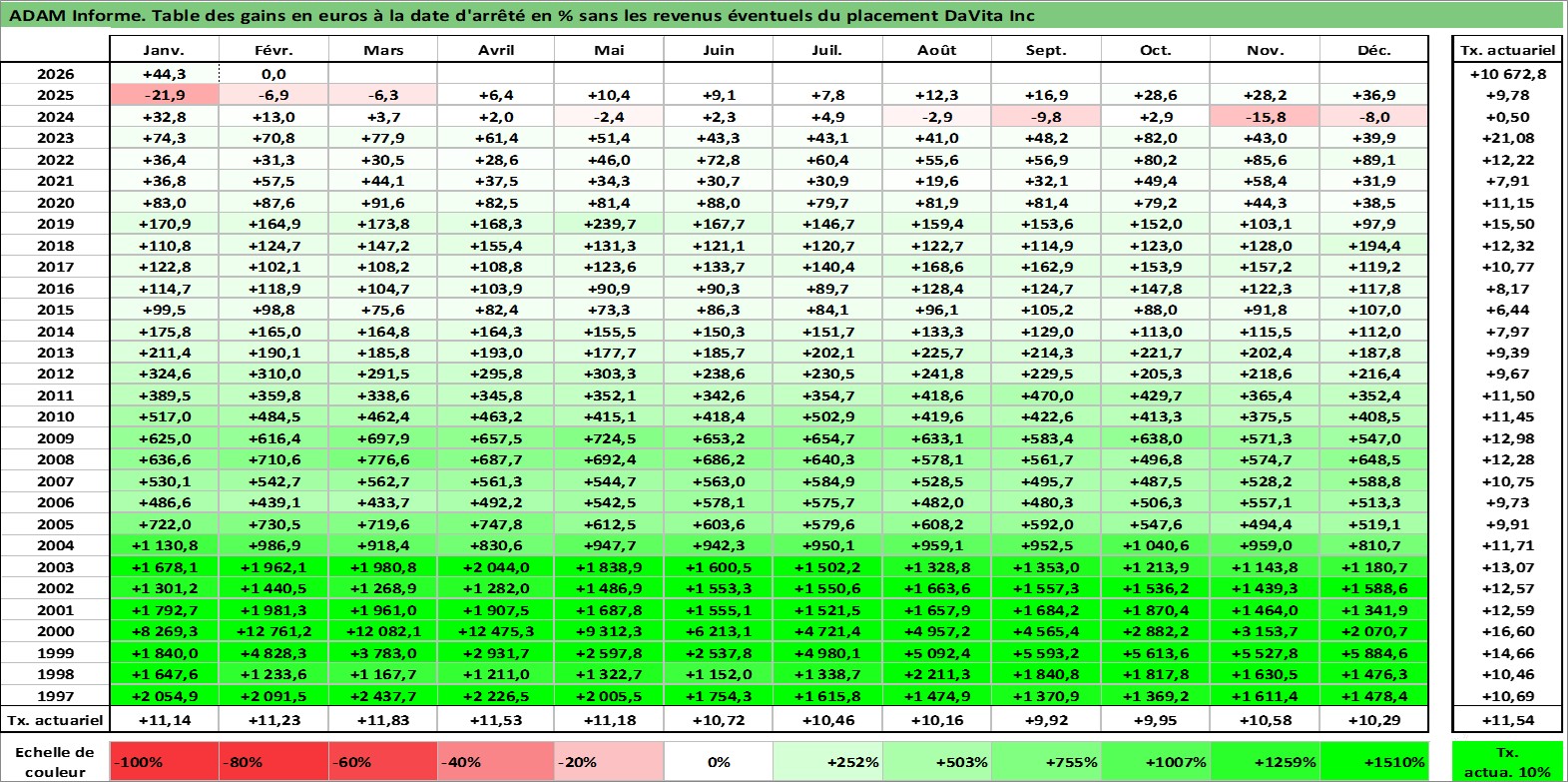Screen dimensions: 1568x782
Task: Click the +2 044,0 cell for April 2003
Action: 496,567
